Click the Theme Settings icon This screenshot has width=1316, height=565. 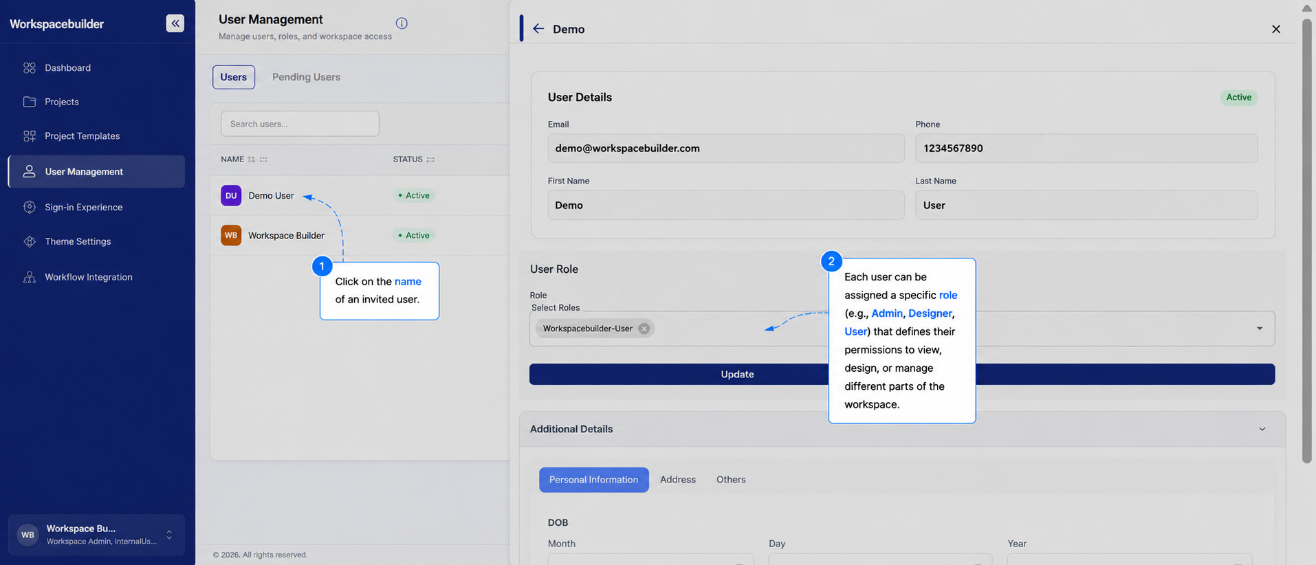(x=29, y=241)
